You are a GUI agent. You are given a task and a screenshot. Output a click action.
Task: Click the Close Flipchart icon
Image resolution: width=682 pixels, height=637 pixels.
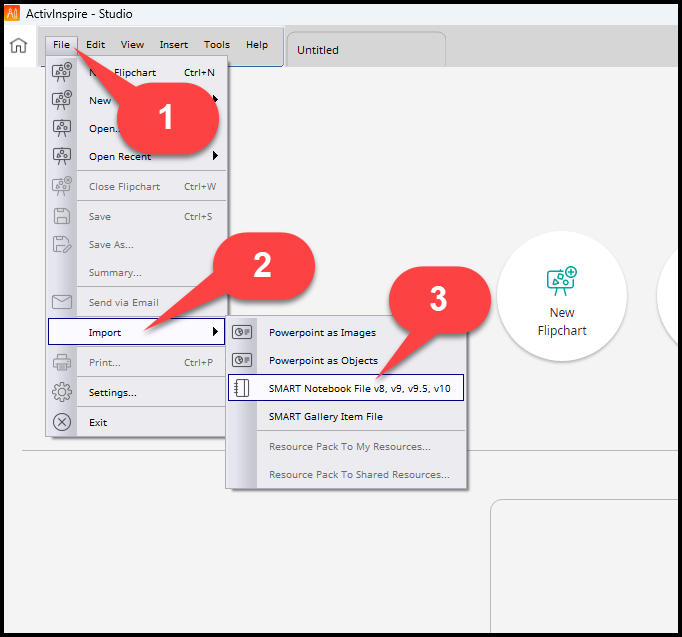point(62,186)
